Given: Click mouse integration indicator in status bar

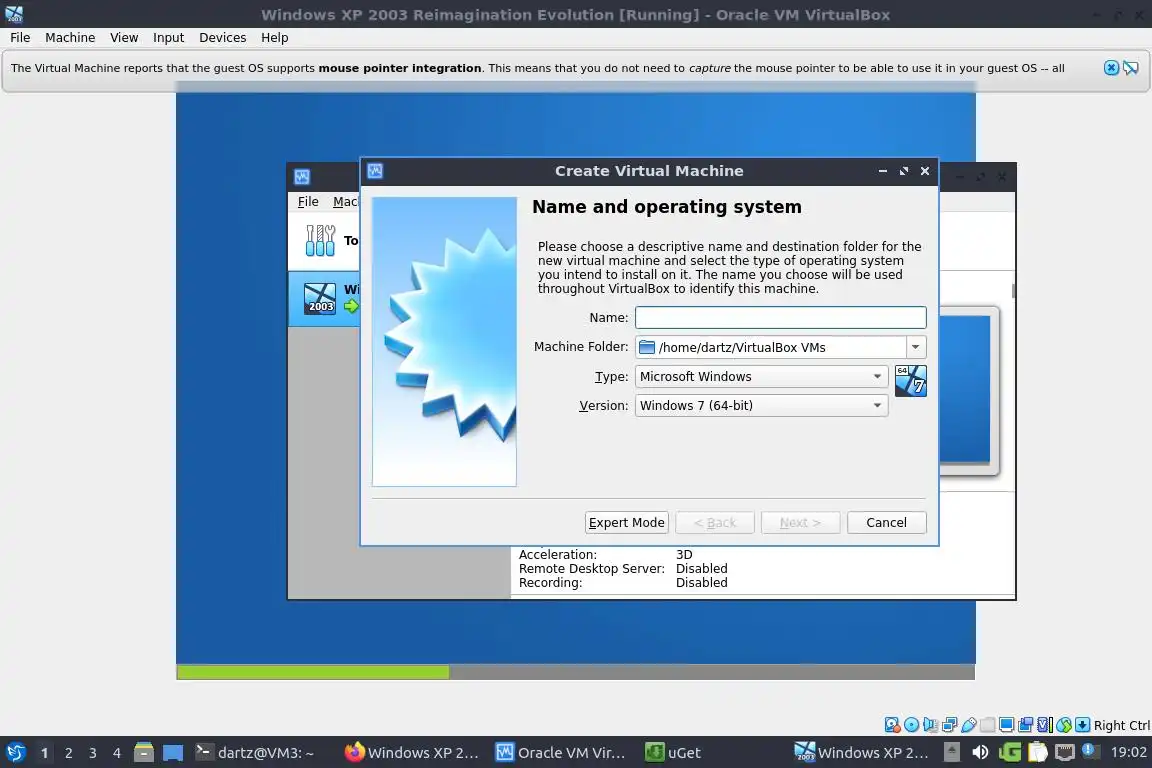Looking at the screenshot, I should pyautogui.click(x=1063, y=725).
